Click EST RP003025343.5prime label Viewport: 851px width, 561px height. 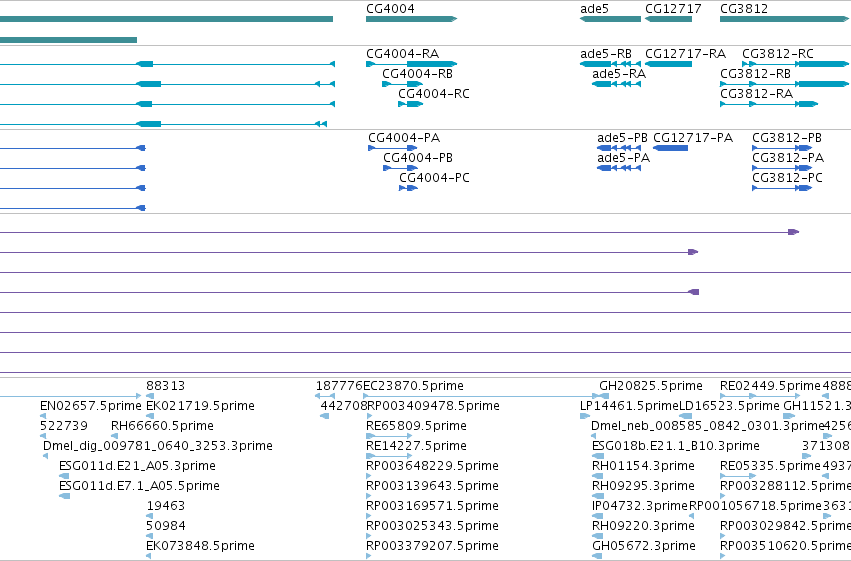pos(432,526)
